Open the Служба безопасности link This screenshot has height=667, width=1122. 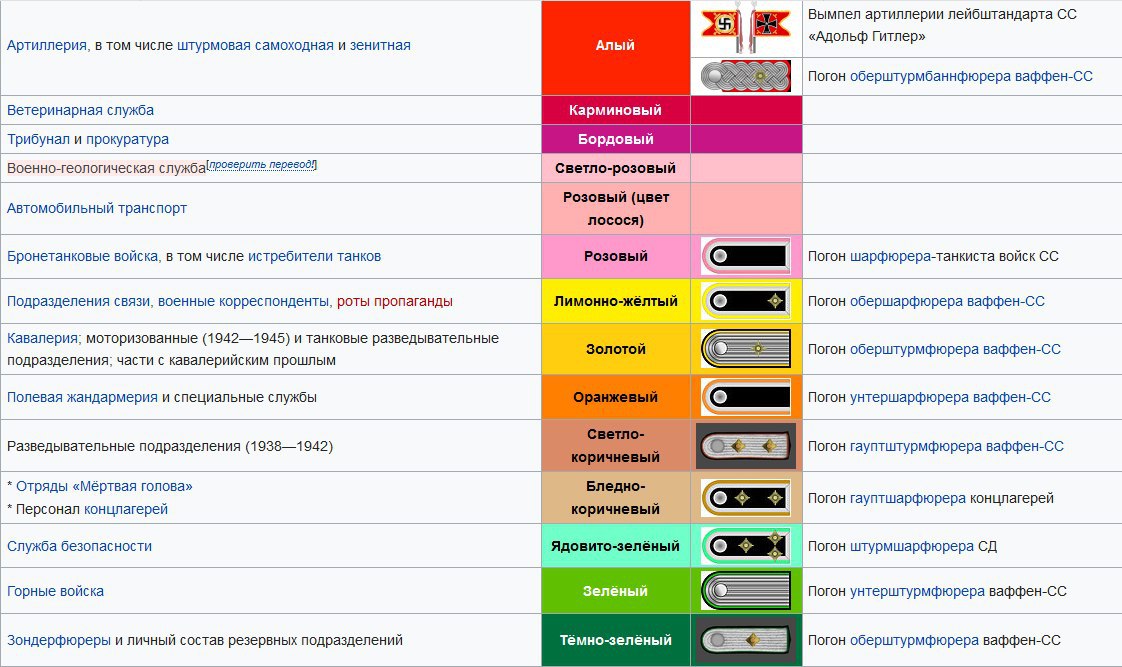click(79, 546)
